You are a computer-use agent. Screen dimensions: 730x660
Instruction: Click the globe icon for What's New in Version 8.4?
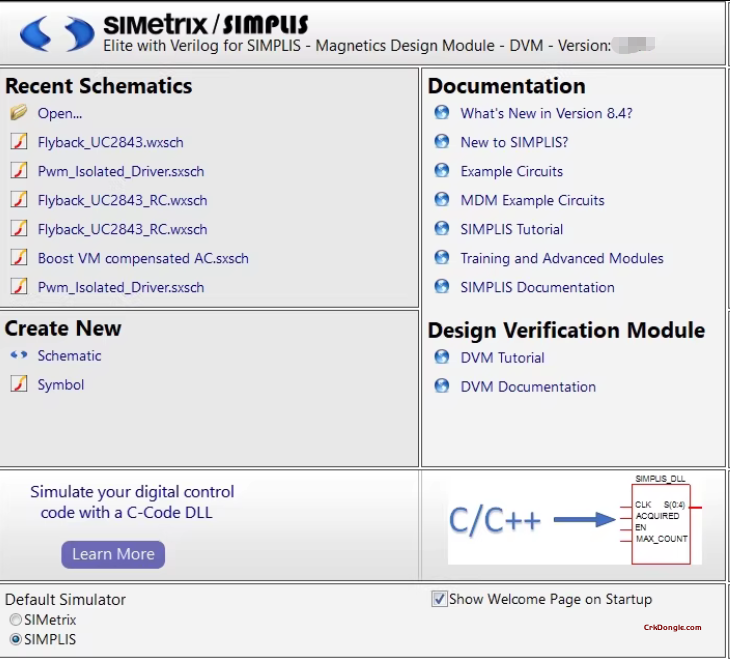(442, 113)
